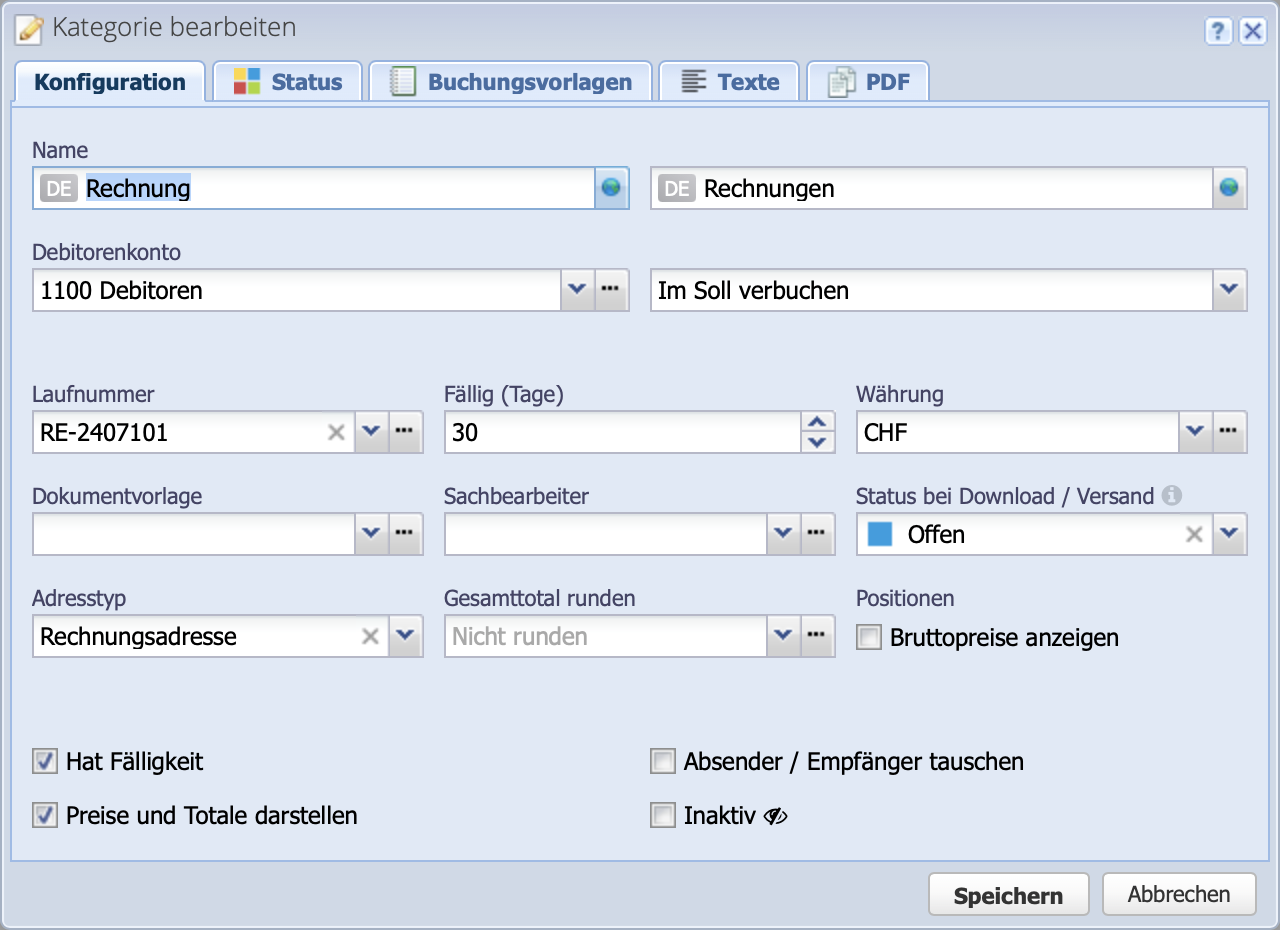Click the 'Positionen' label text
The image size is (1280, 930).
tap(905, 598)
